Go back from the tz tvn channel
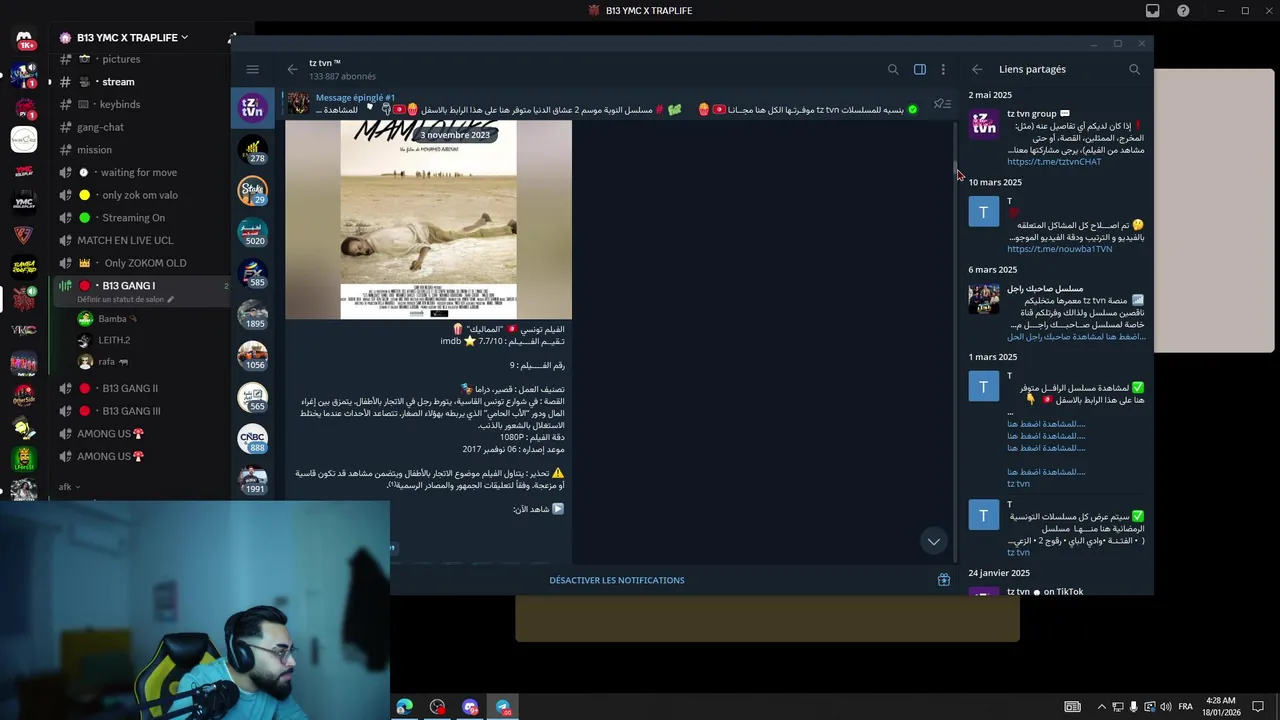 (x=292, y=69)
